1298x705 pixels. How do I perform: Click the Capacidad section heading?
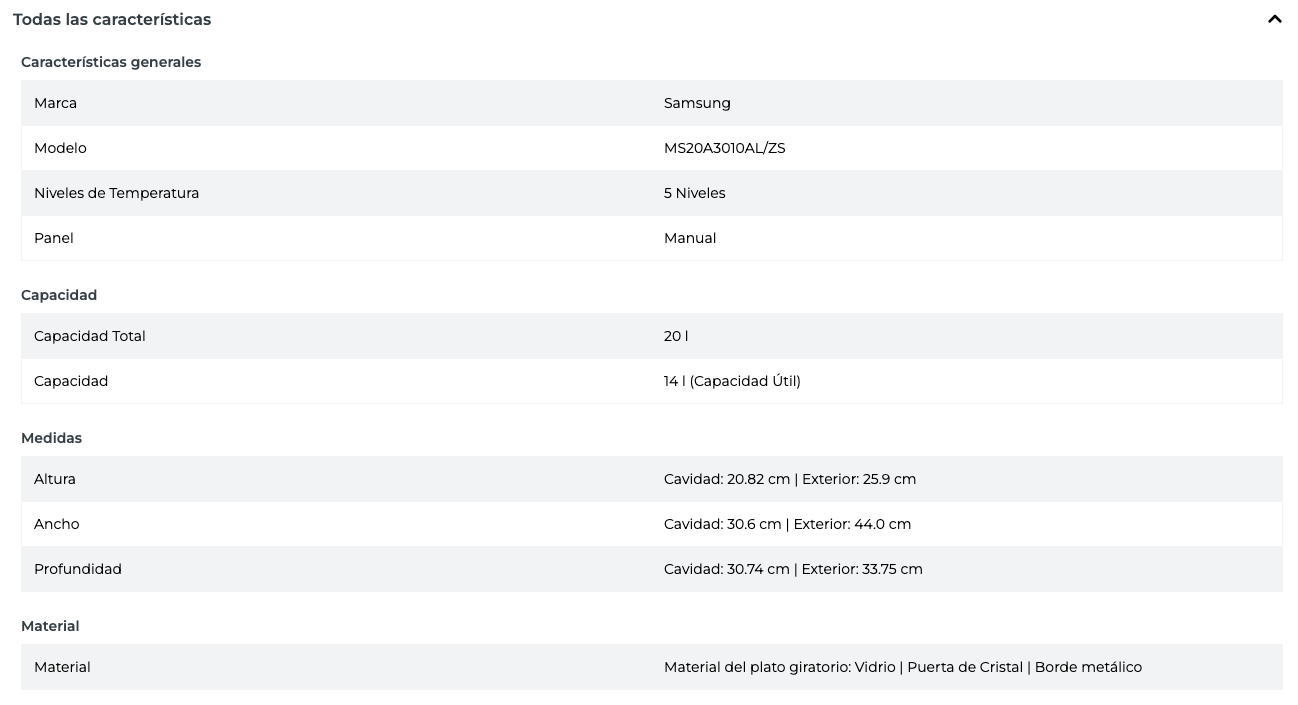pos(59,295)
